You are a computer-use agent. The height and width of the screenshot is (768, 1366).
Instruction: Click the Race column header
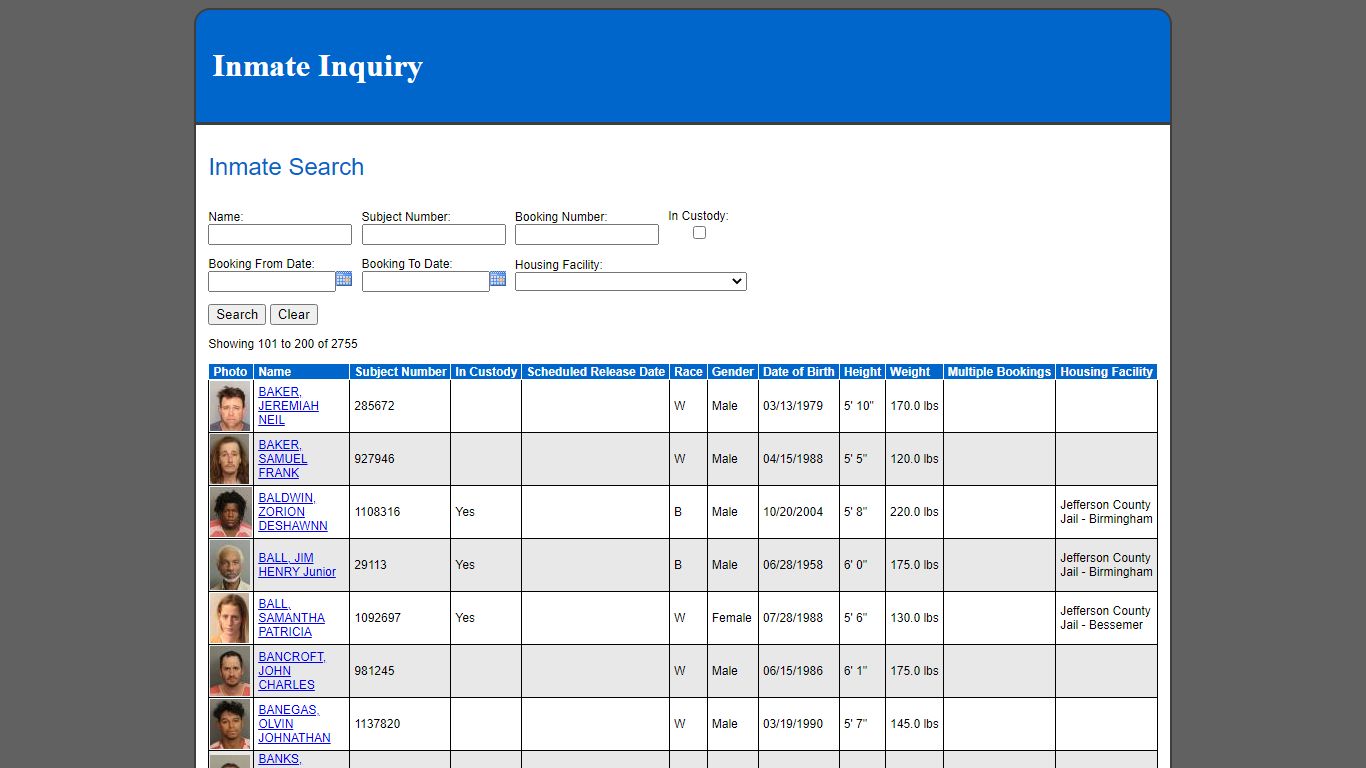(x=688, y=372)
